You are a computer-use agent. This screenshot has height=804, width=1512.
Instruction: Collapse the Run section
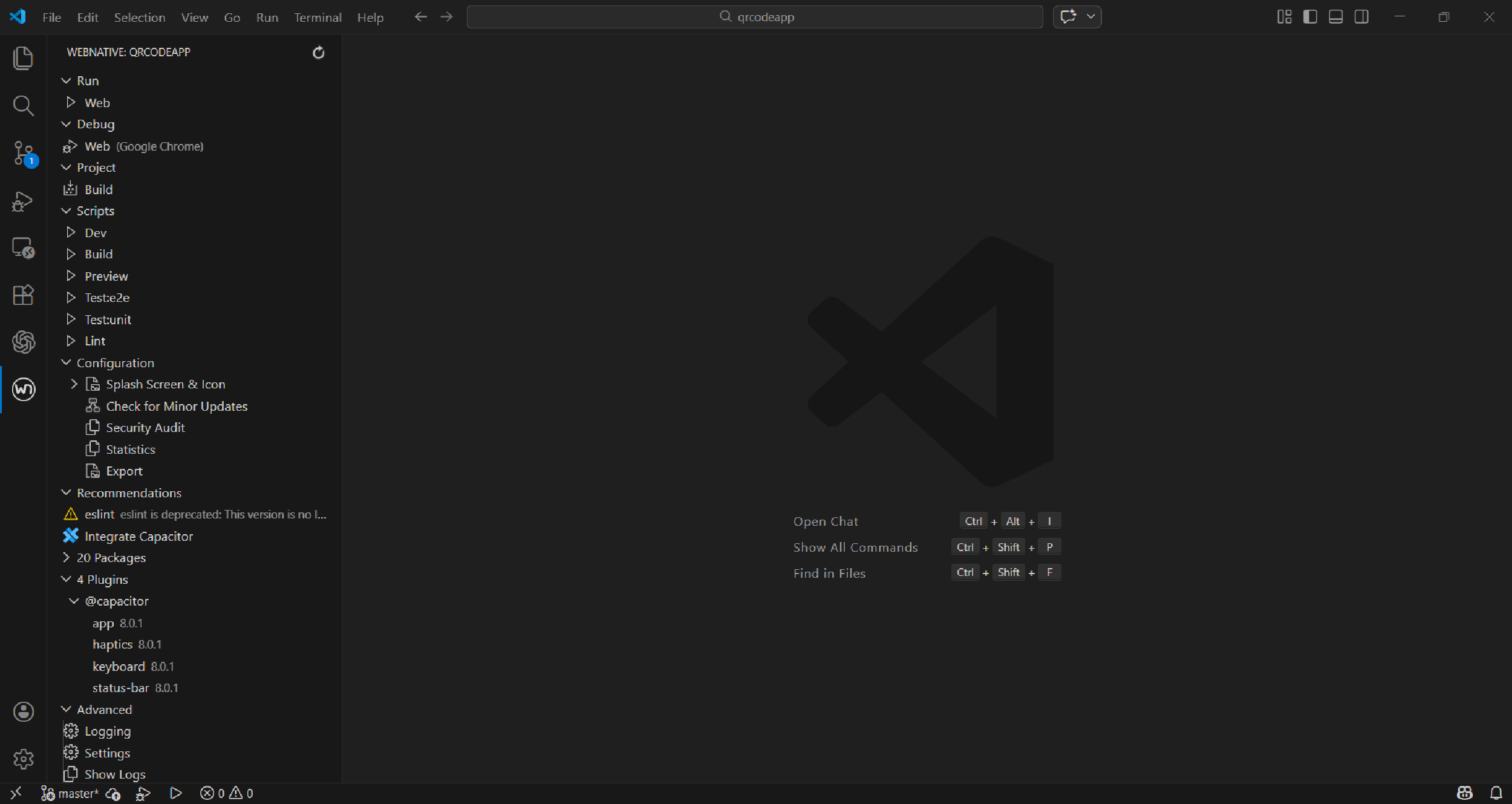pos(66,81)
